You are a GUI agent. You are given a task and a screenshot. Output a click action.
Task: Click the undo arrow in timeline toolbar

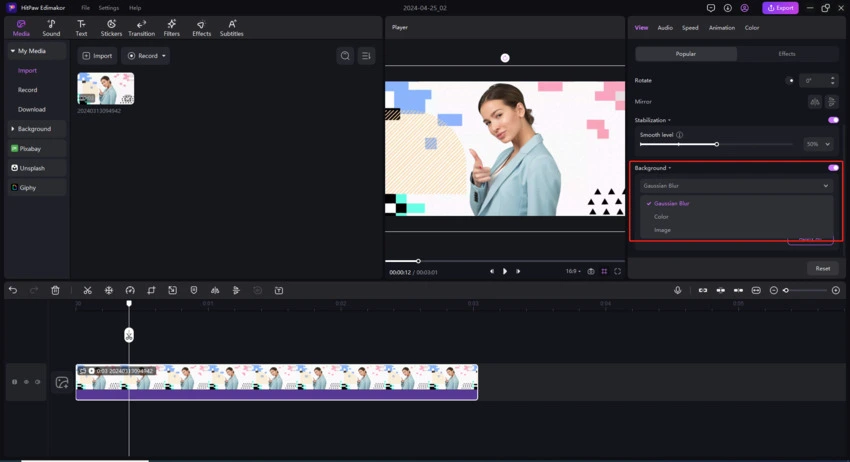[13, 291]
